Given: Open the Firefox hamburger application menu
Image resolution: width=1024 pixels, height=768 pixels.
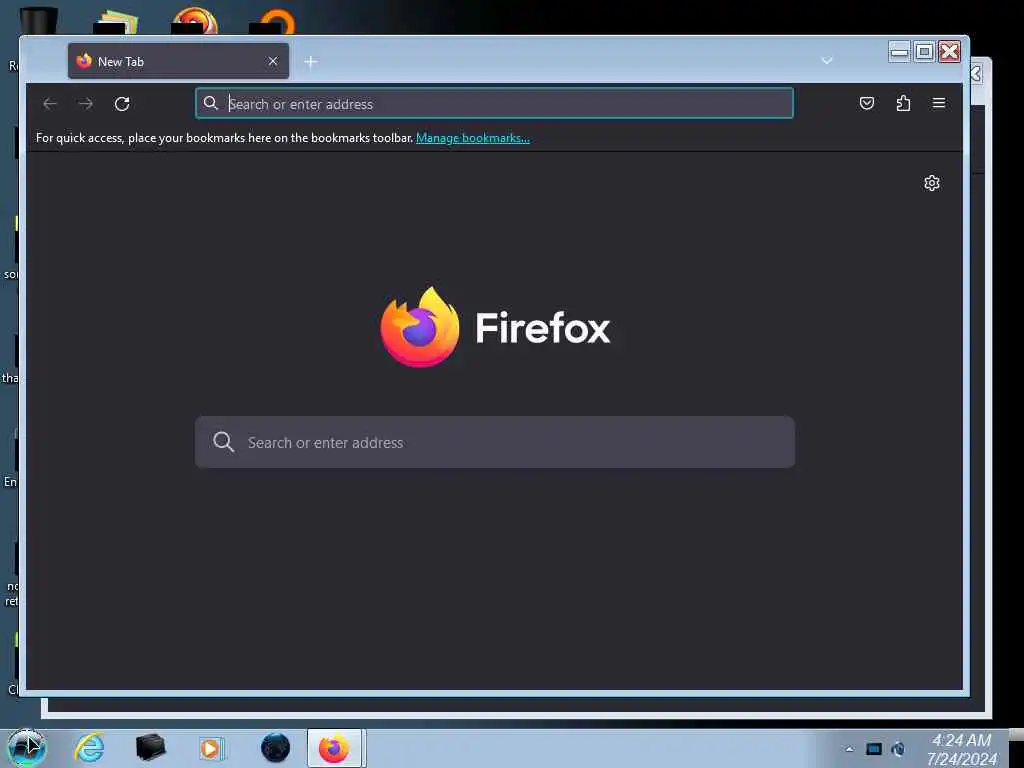Looking at the screenshot, I should point(939,103).
